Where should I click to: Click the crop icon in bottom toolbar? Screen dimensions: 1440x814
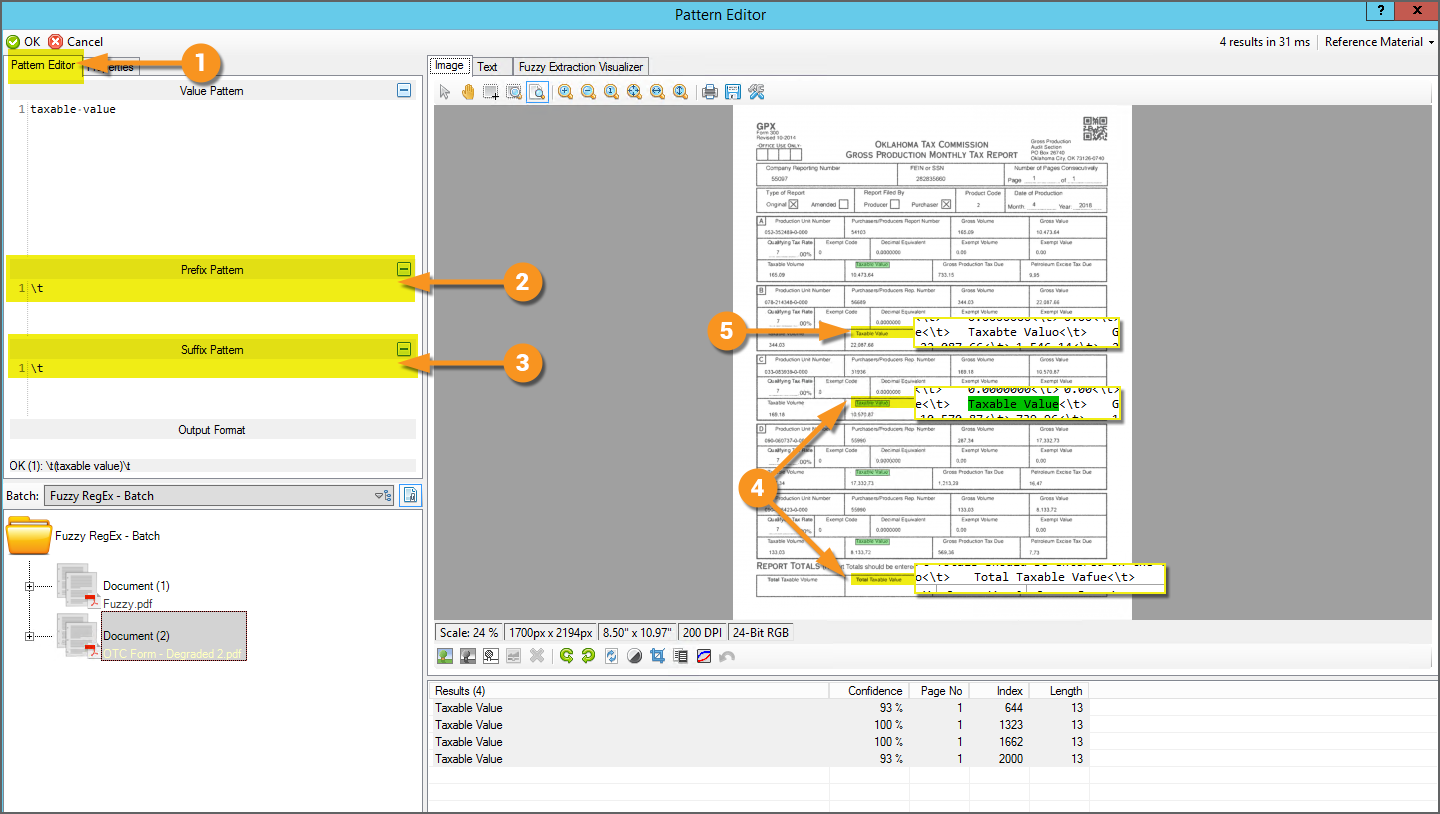(658, 656)
